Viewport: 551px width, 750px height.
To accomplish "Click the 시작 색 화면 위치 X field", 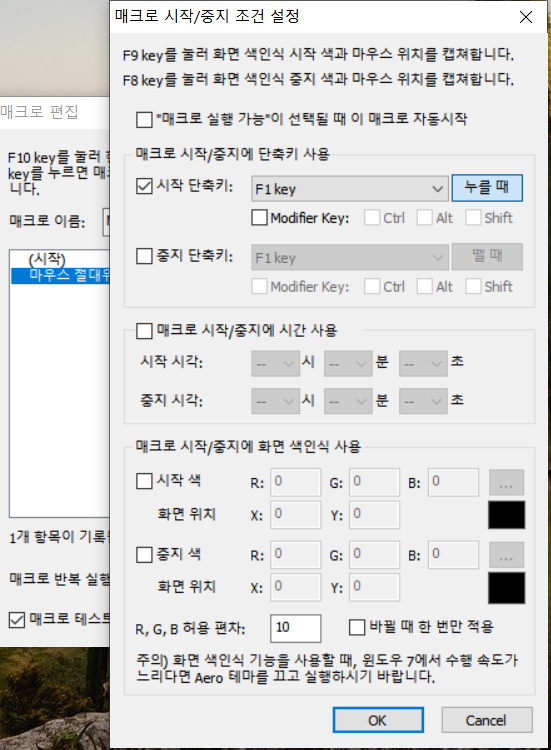I will pos(296,515).
